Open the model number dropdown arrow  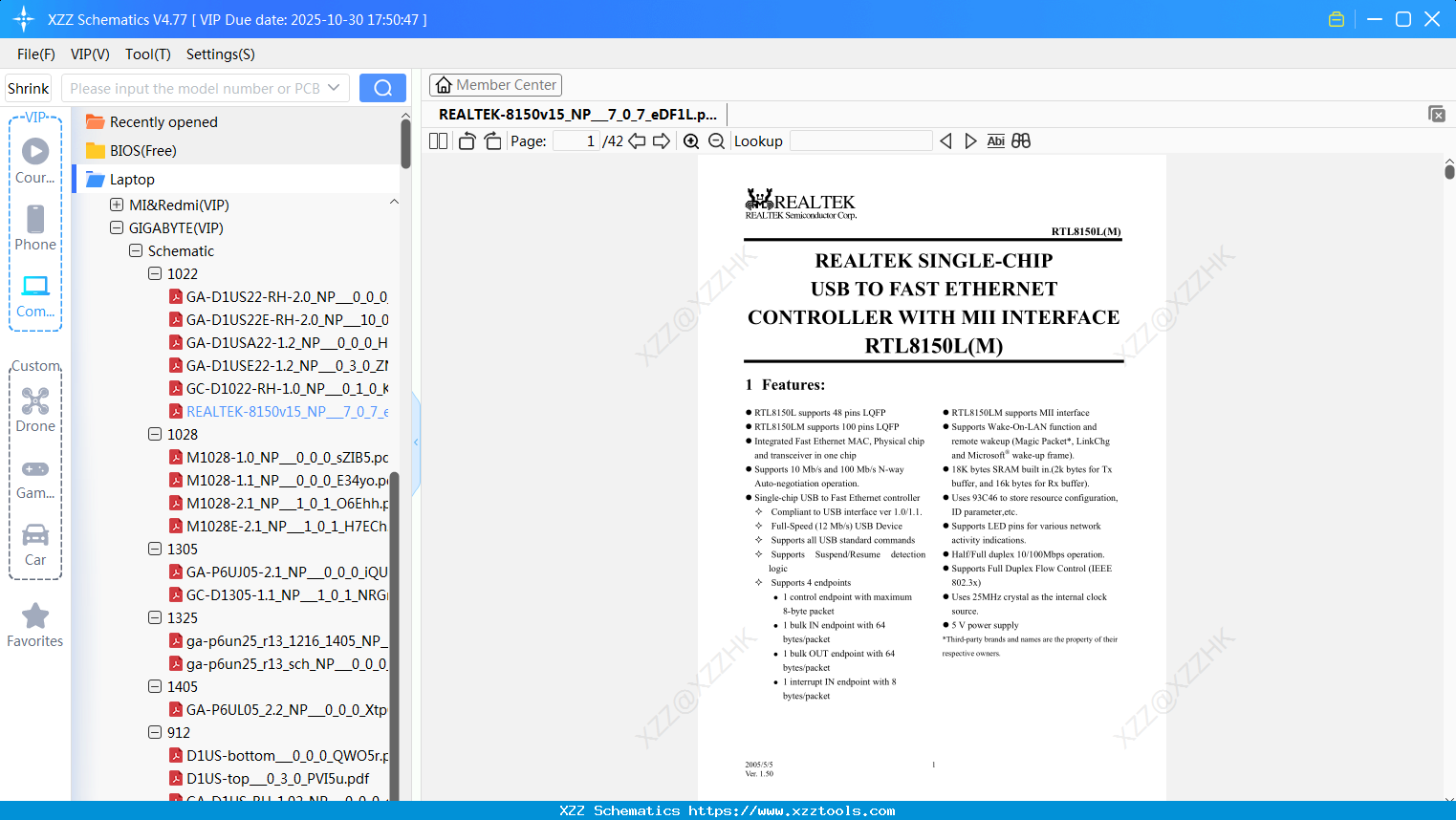coord(334,88)
